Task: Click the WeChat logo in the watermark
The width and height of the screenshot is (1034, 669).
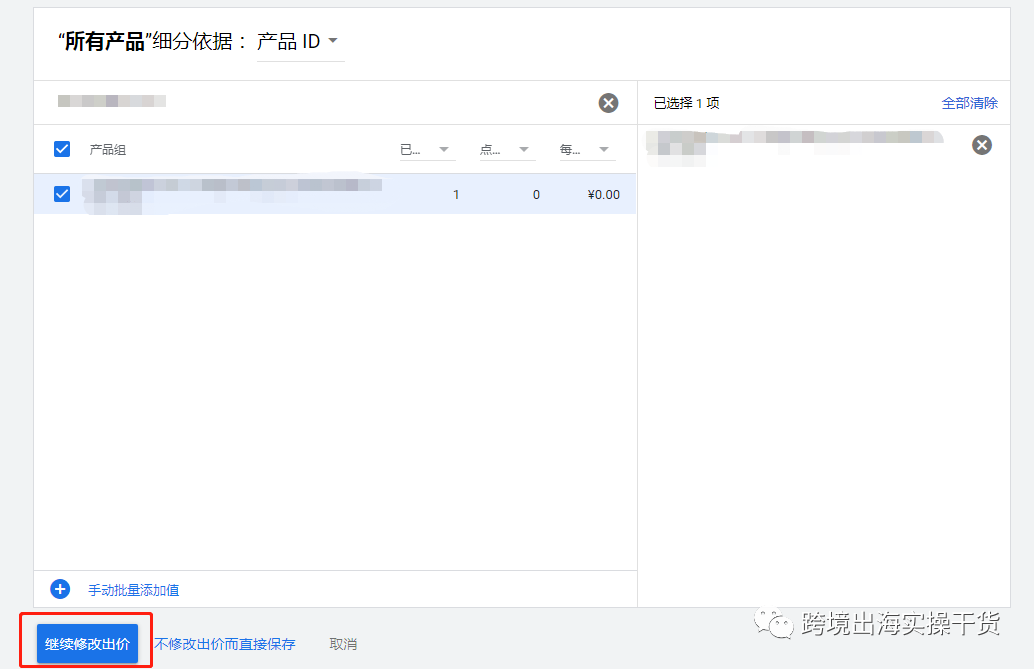Action: [x=775, y=624]
